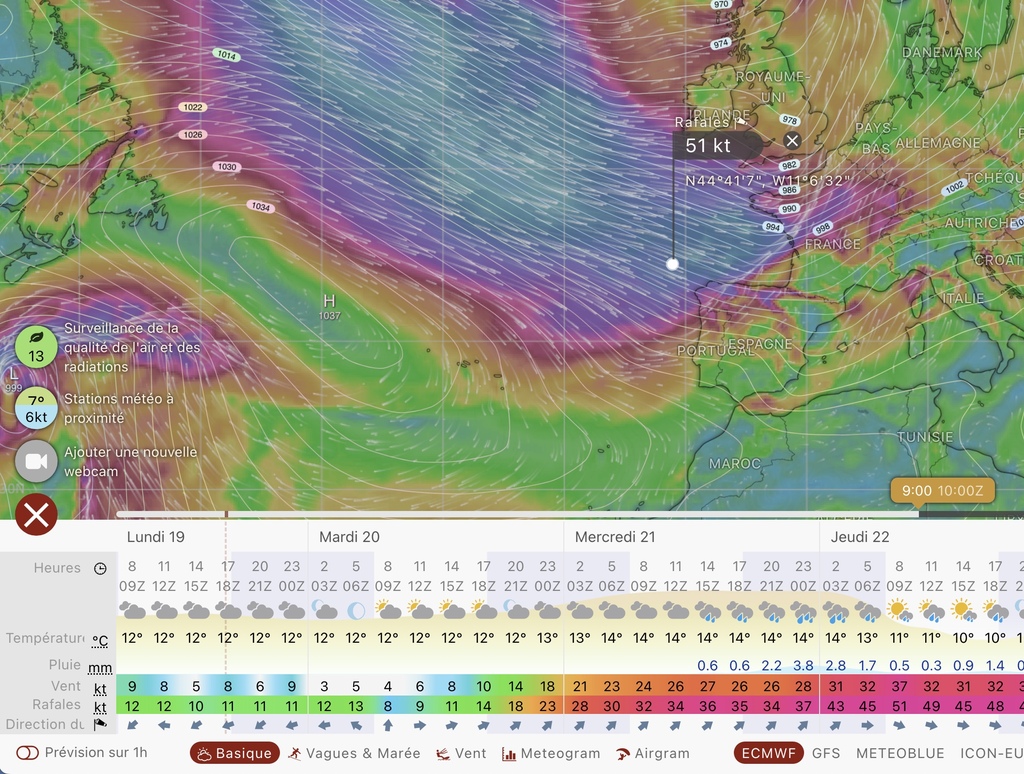The height and width of the screenshot is (774, 1024).
Task: Click the white location marker on the map
Action: 672,264
